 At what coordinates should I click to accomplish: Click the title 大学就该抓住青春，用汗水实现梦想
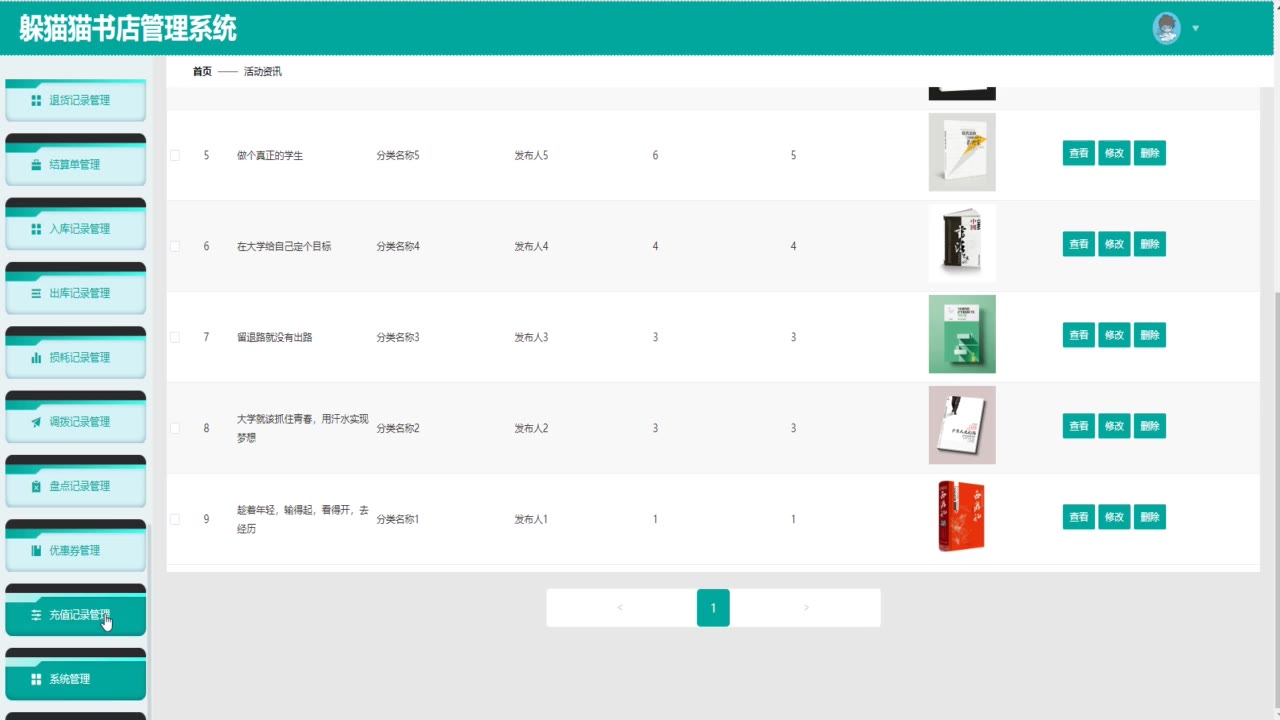[303, 428]
